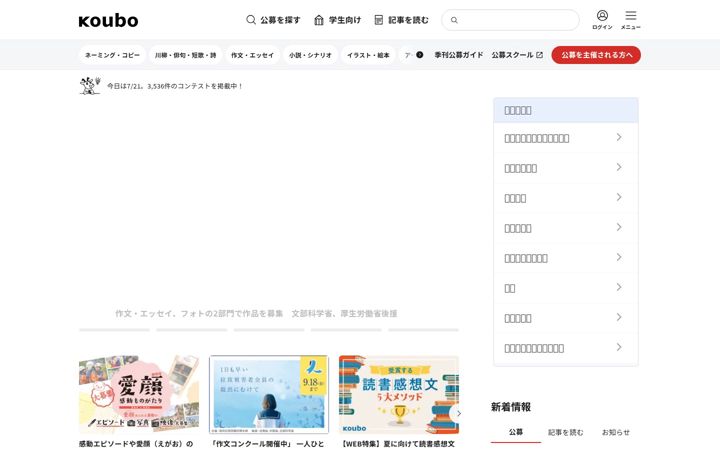Image resolution: width=720 pixels, height=450 pixels.
Task: Open the 読書感想文 5大メソッド thumbnail
Action: tap(399, 394)
